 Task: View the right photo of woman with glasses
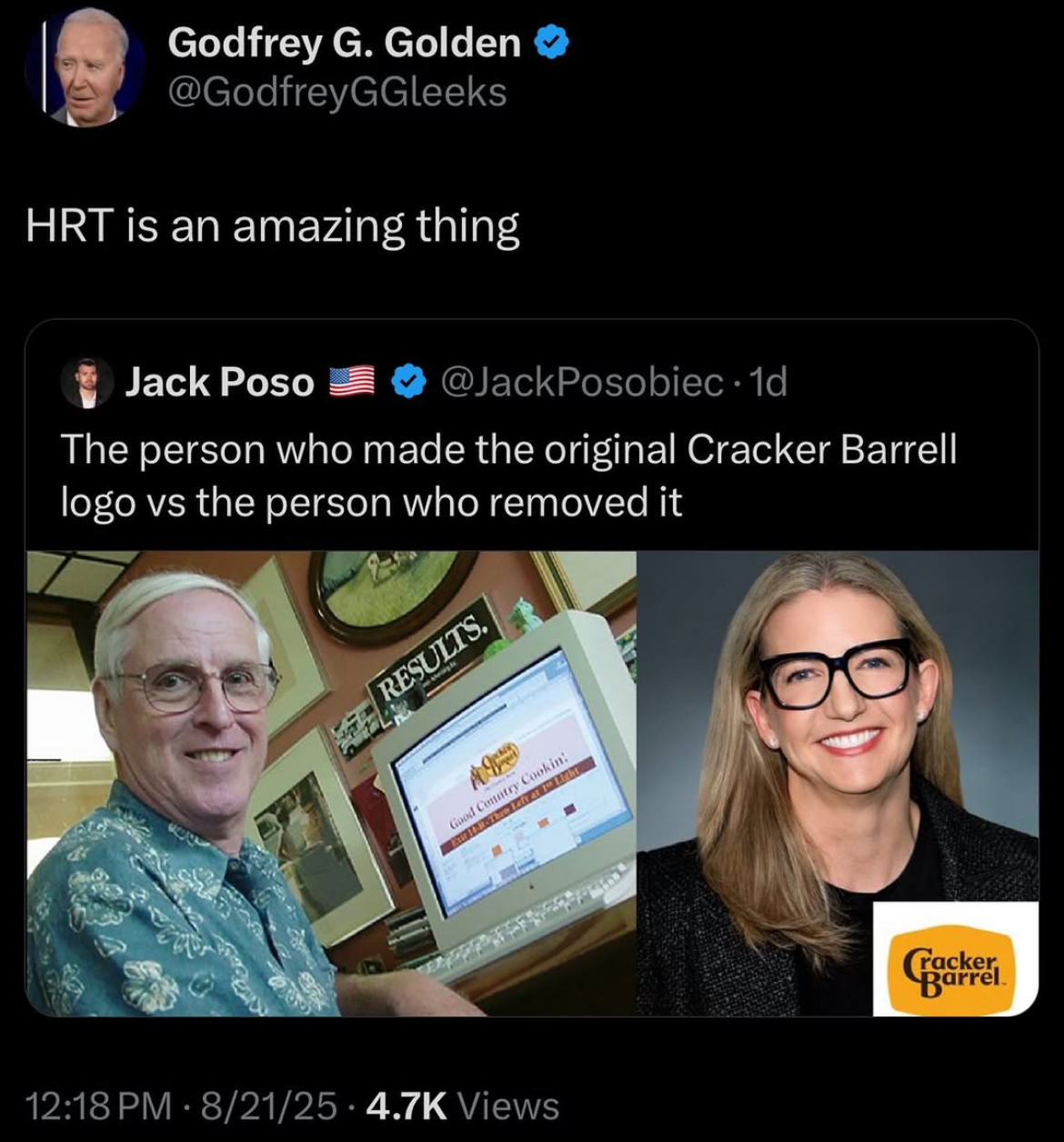[838, 783]
